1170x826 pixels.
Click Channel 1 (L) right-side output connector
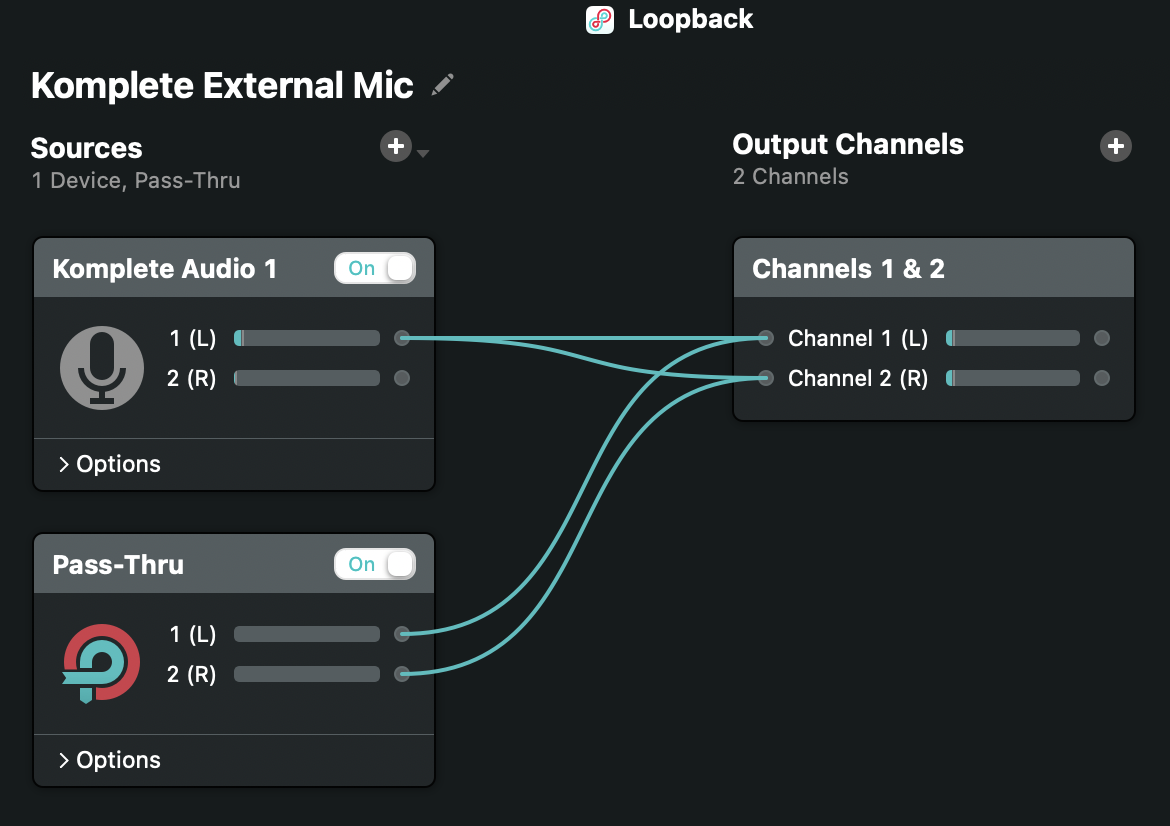pyautogui.click(x=1102, y=338)
